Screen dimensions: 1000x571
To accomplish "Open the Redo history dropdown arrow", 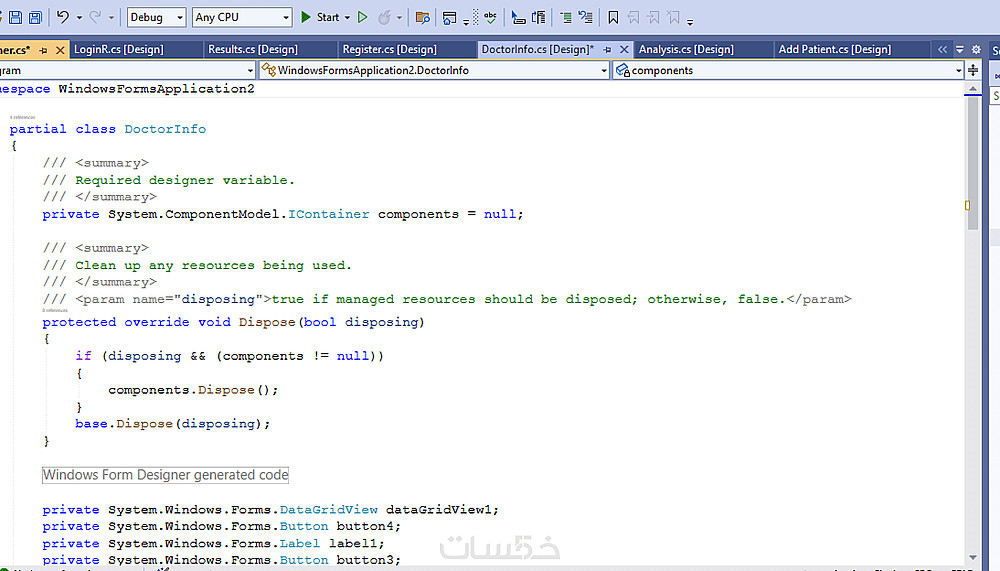I will [x=112, y=18].
